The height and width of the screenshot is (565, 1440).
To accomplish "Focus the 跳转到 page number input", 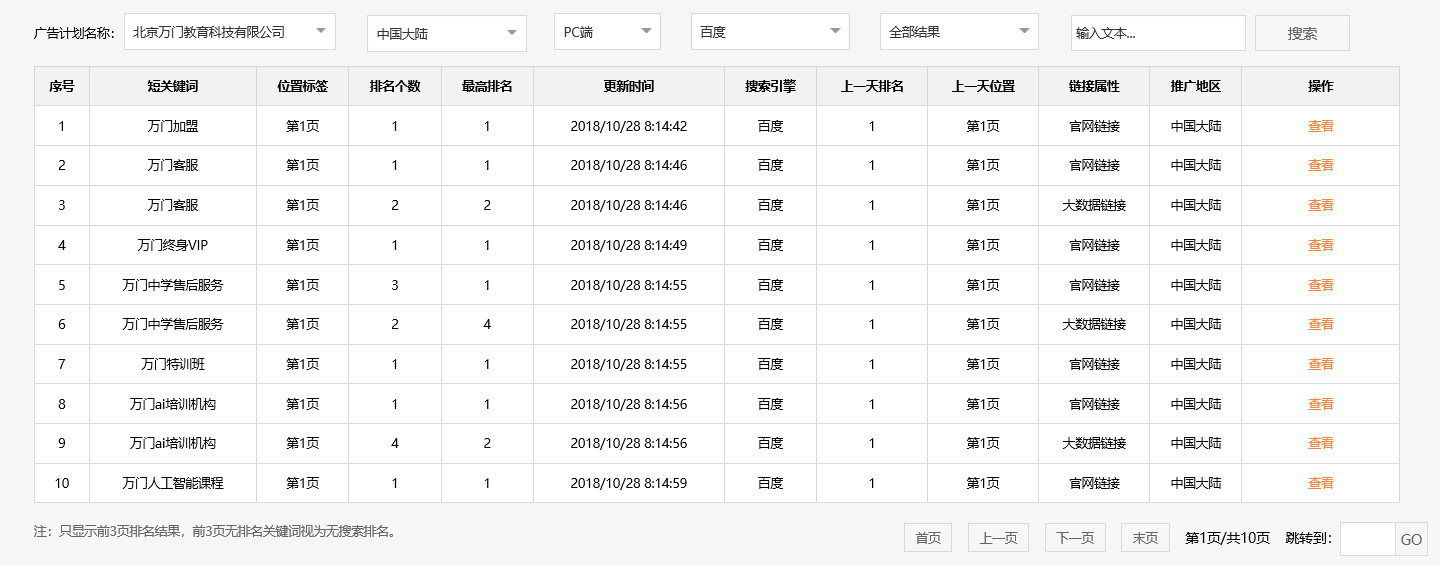I will [x=1367, y=539].
